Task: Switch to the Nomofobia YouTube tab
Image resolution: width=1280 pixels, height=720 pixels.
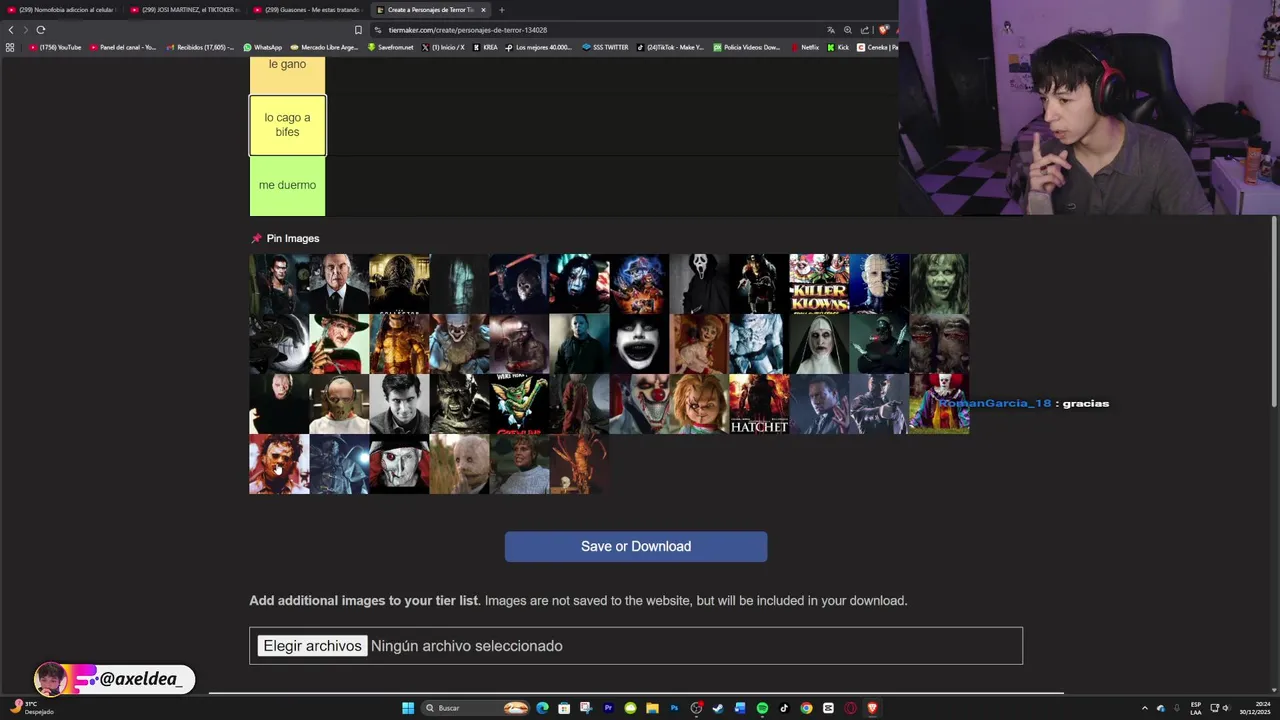Action: pos(62,10)
